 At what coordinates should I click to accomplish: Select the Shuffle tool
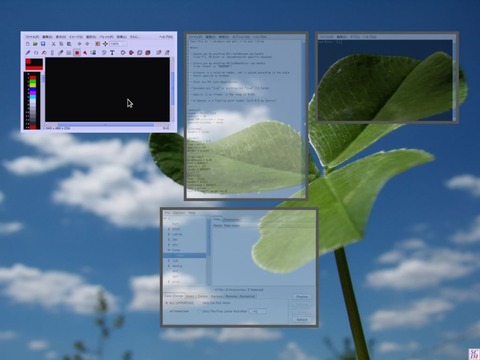tap(36, 53)
